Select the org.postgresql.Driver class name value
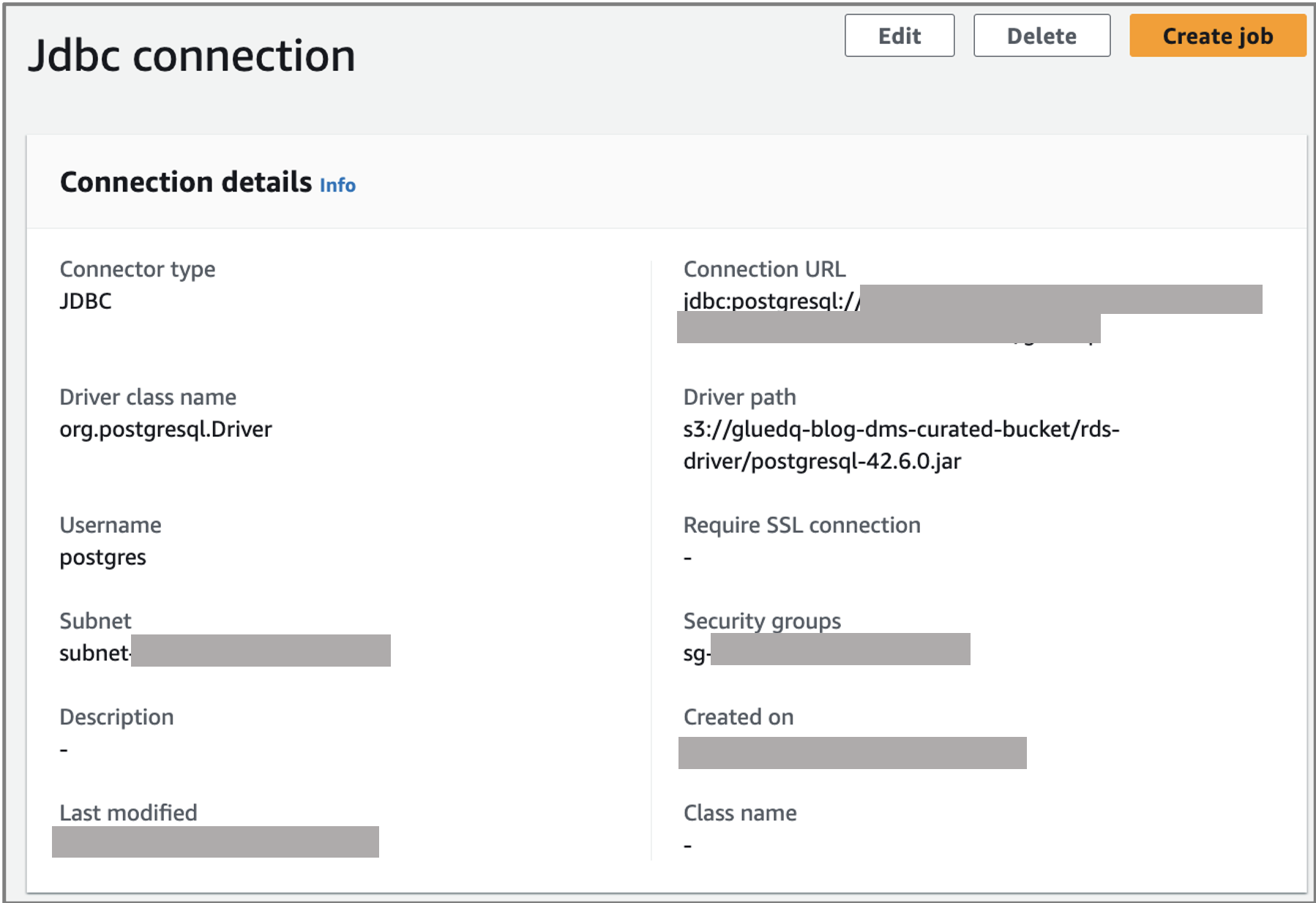Screen dimensions: 1316x903 coord(165,429)
